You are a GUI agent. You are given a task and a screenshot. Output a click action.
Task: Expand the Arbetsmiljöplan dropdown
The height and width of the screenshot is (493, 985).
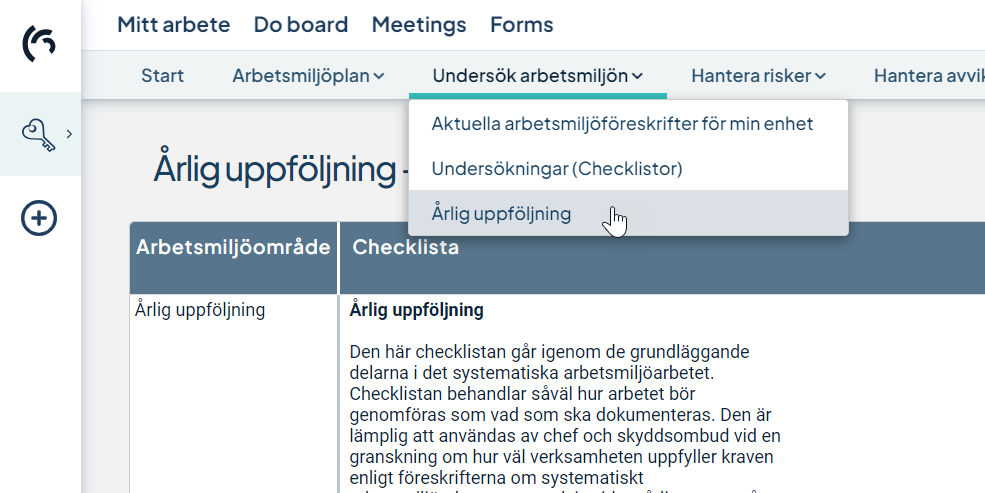point(308,75)
